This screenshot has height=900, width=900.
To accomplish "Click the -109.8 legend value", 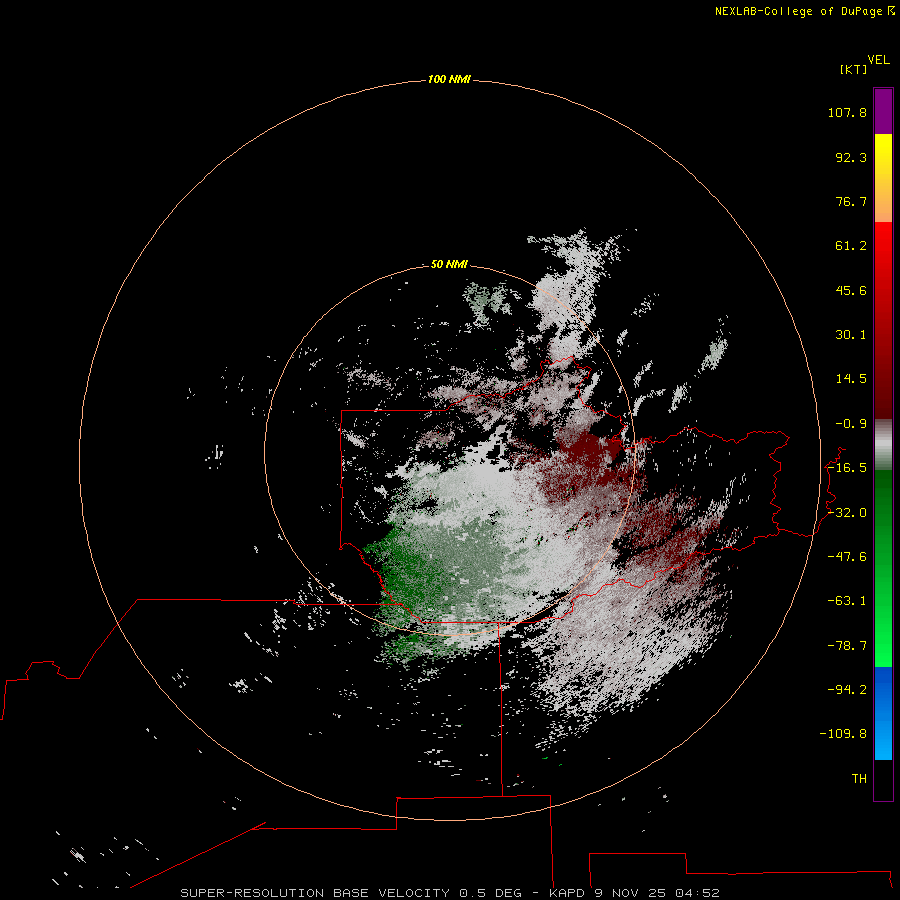I will point(843,734).
